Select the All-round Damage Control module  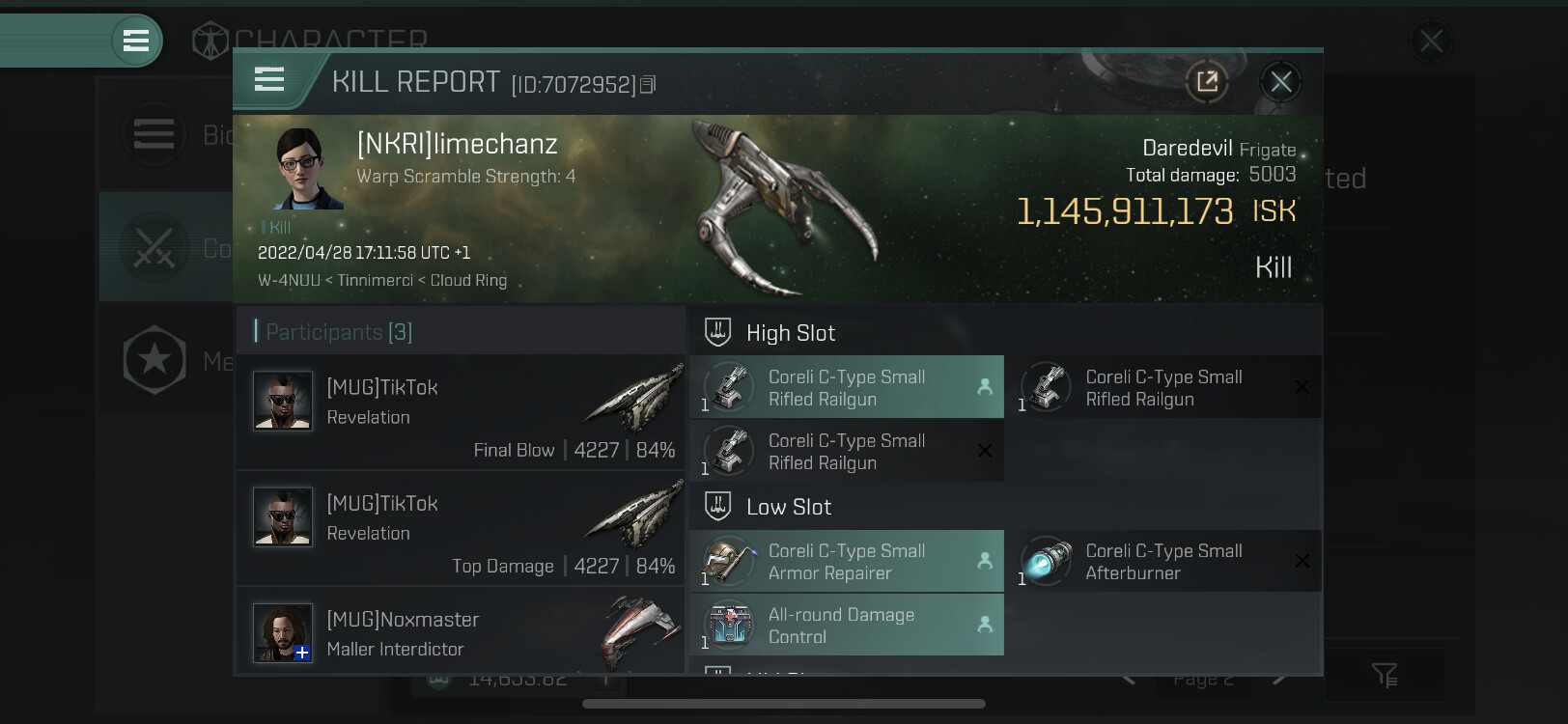[847, 625]
